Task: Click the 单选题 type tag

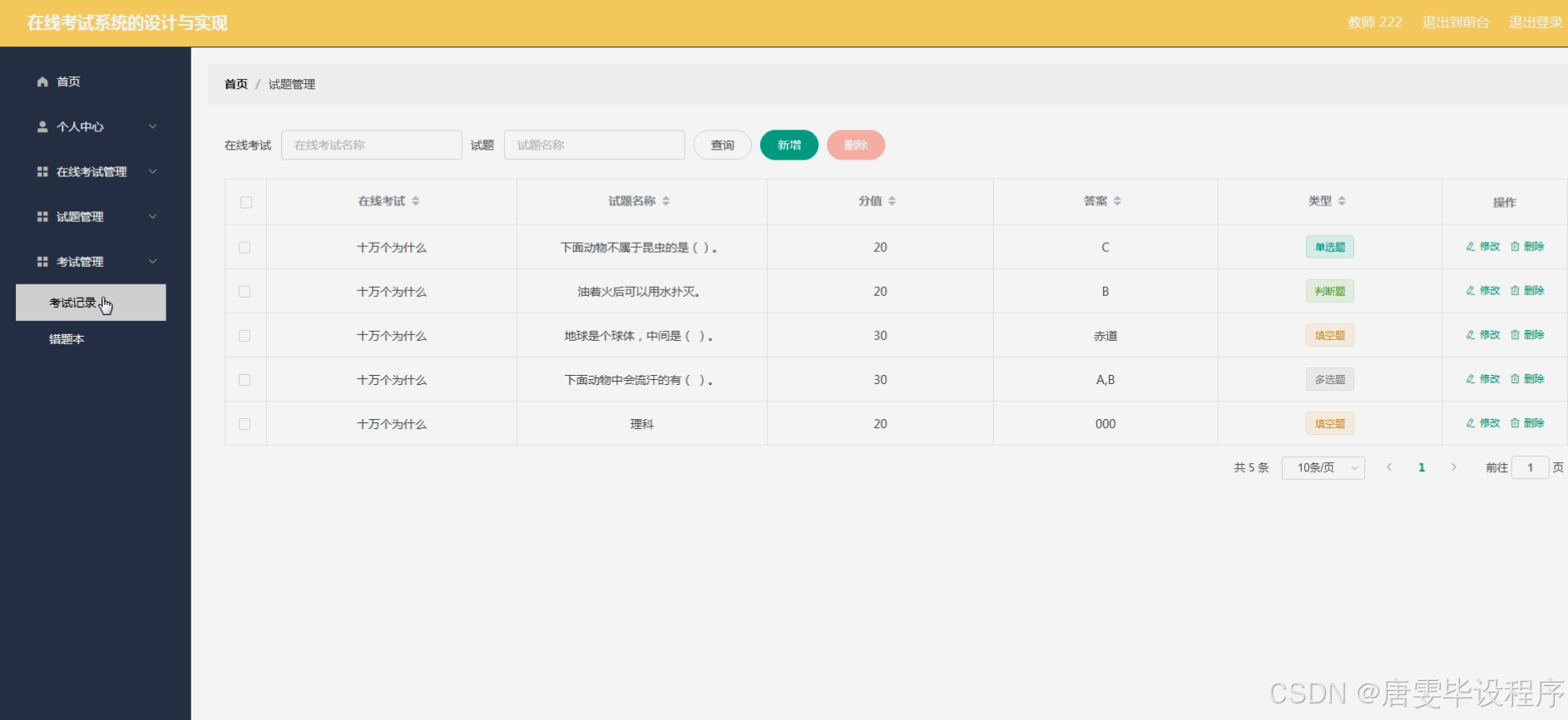Action: coord(1330,247)
